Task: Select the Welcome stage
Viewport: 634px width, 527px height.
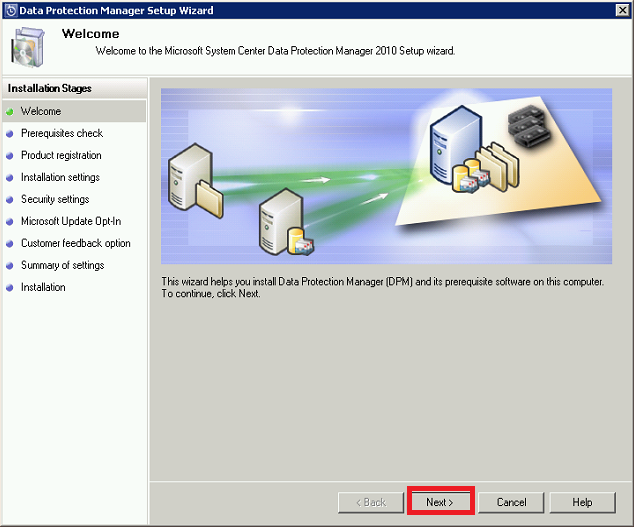Action: coord(41,112)
